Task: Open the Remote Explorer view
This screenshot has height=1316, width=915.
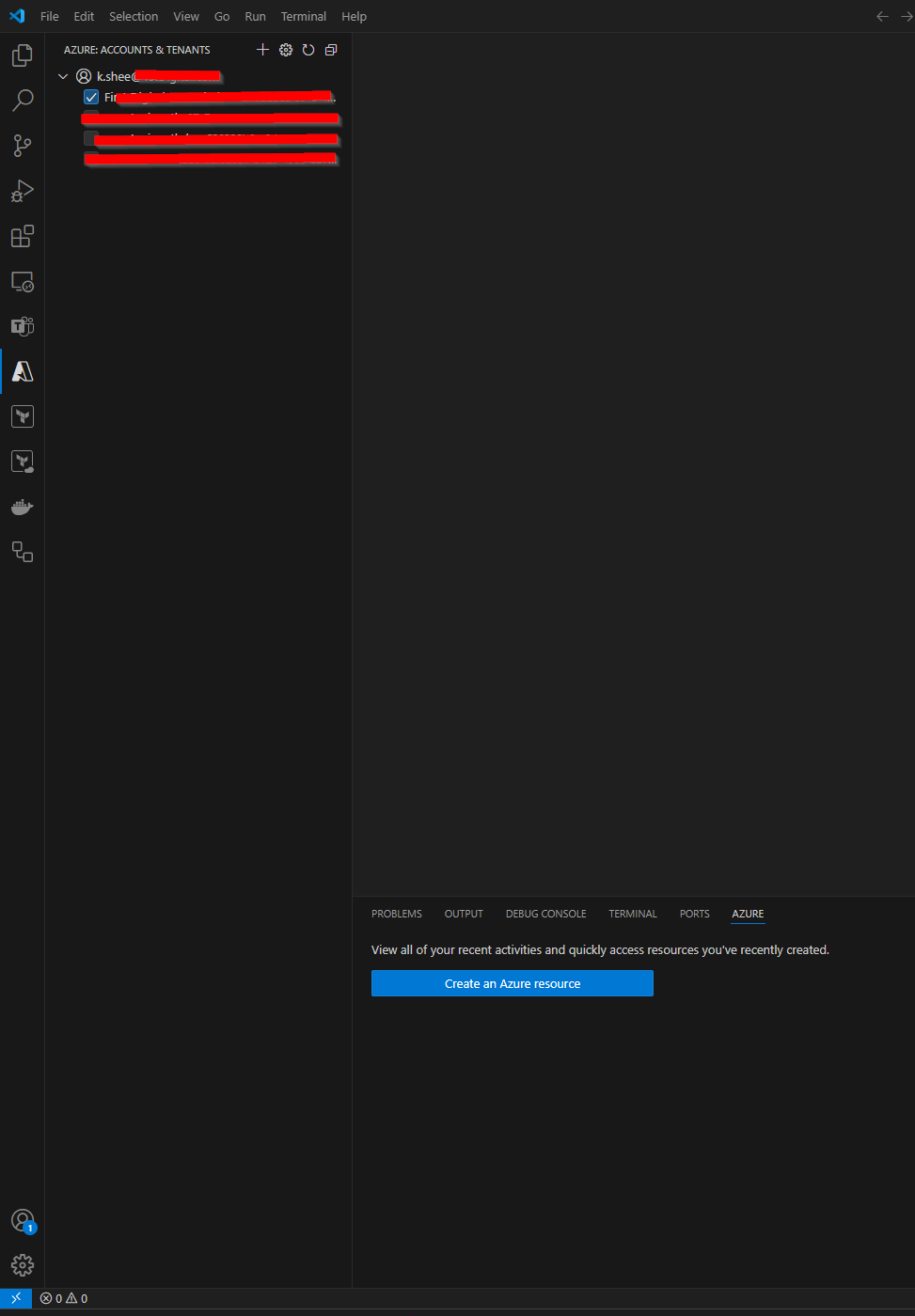Action: [x=22, y=281]
